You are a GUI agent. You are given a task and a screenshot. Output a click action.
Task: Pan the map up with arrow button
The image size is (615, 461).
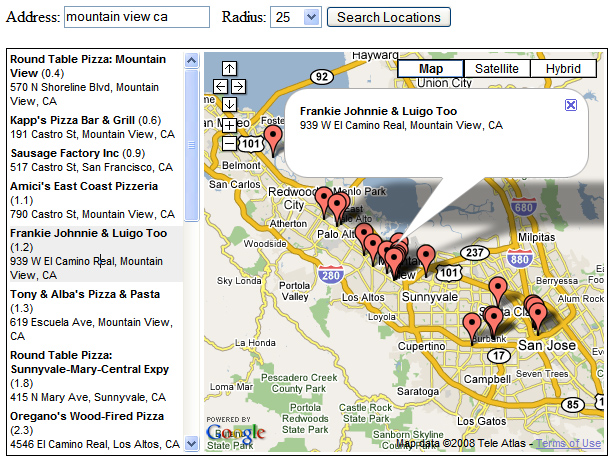click(x=229, y=69)
